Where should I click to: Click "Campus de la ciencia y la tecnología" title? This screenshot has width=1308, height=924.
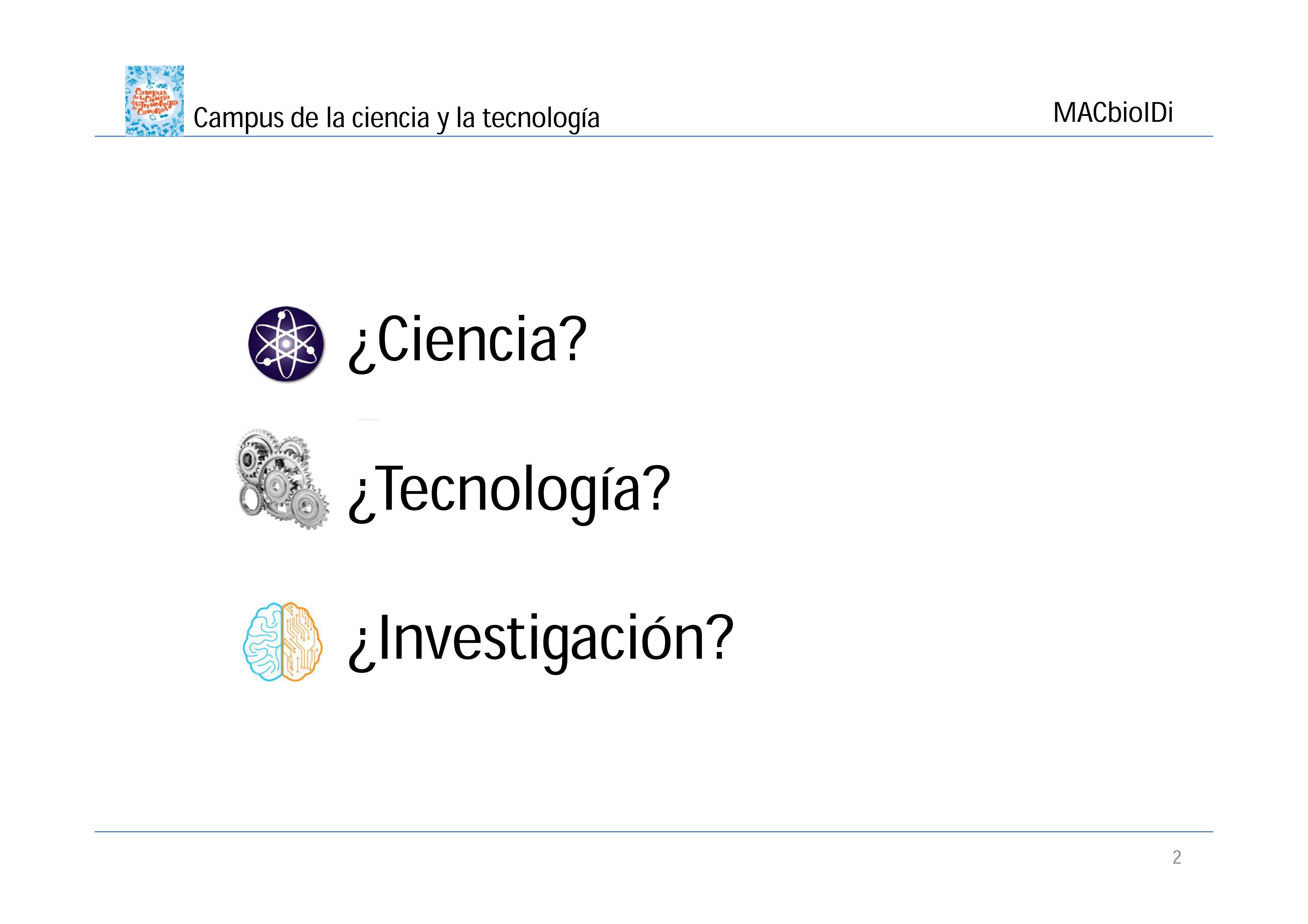click(397, 118)
